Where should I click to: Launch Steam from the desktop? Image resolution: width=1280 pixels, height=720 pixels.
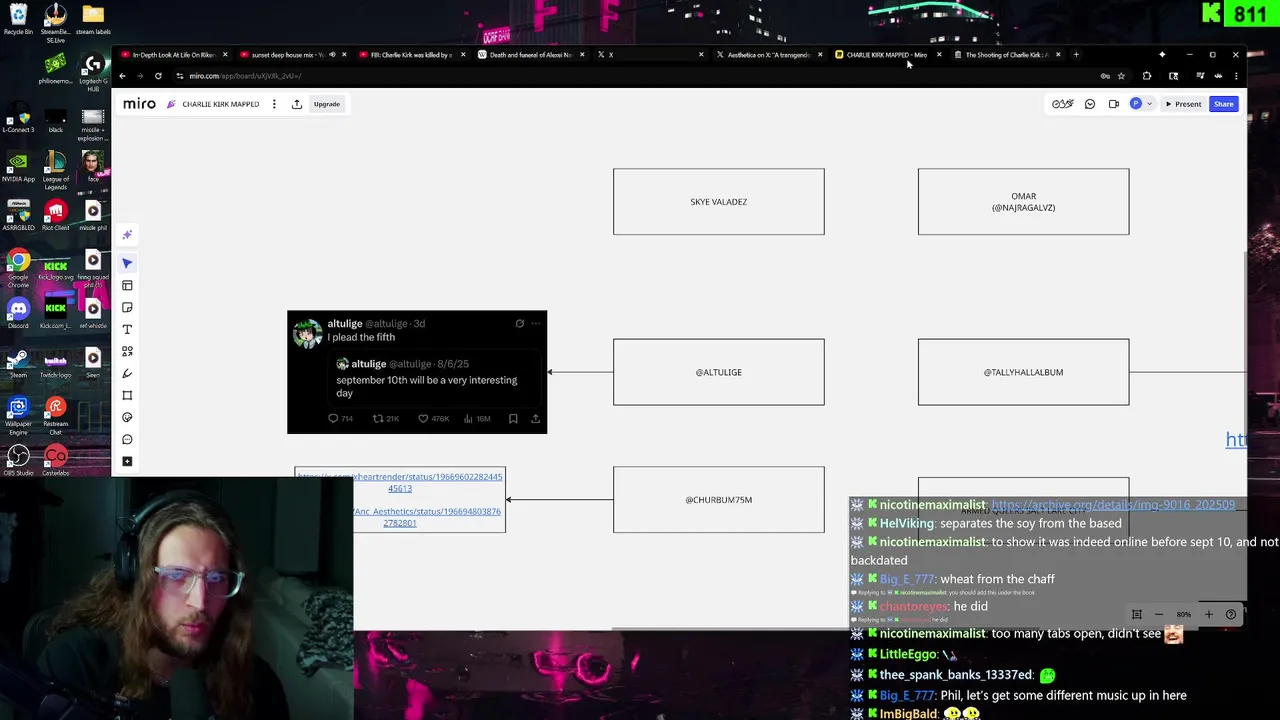pyautogui.click(x=18, y=363)
